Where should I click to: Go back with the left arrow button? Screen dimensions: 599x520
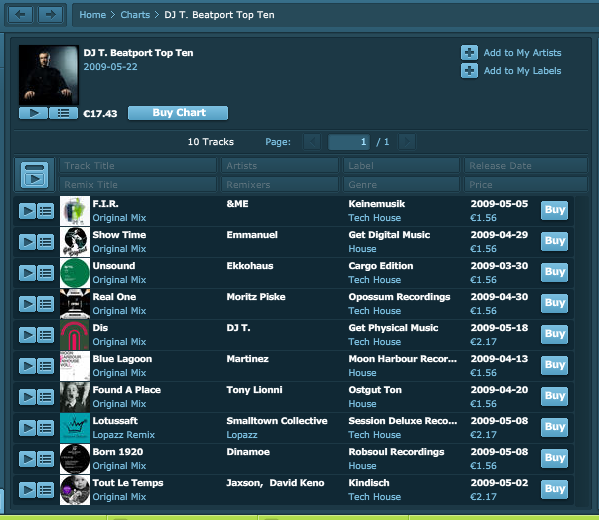click(x=20, y=15)
